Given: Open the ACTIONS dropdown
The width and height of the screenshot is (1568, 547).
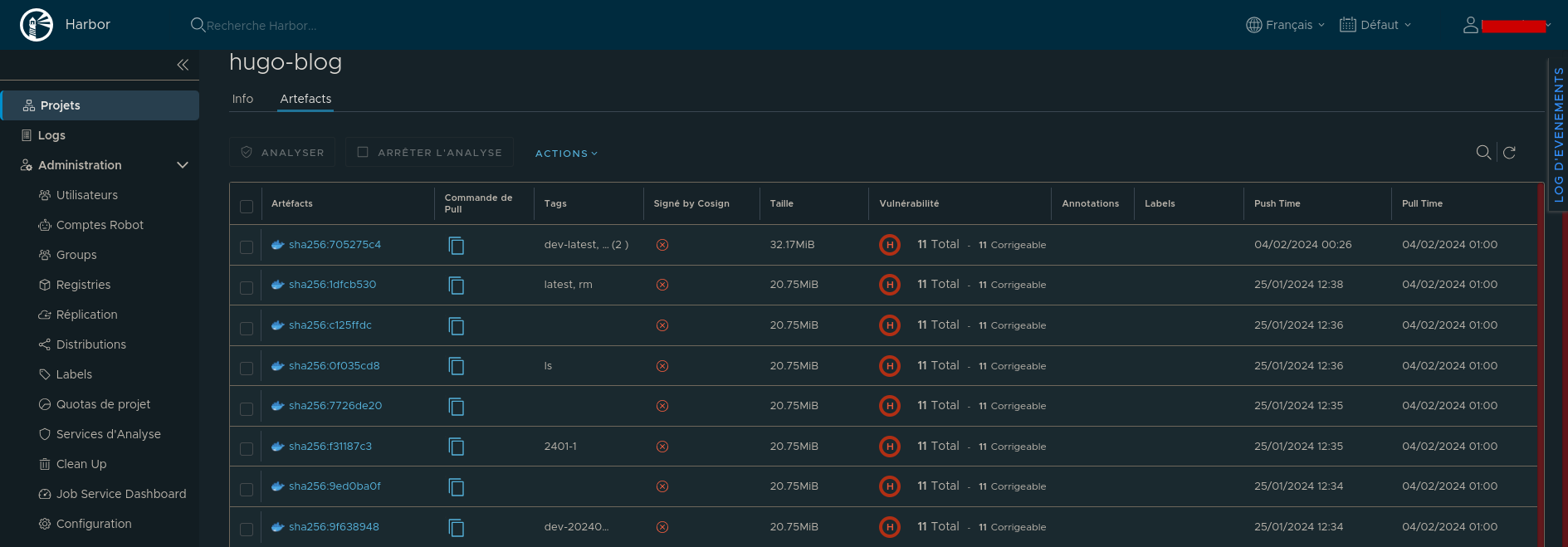Looking at the screenshot, I should pos(566,154).
